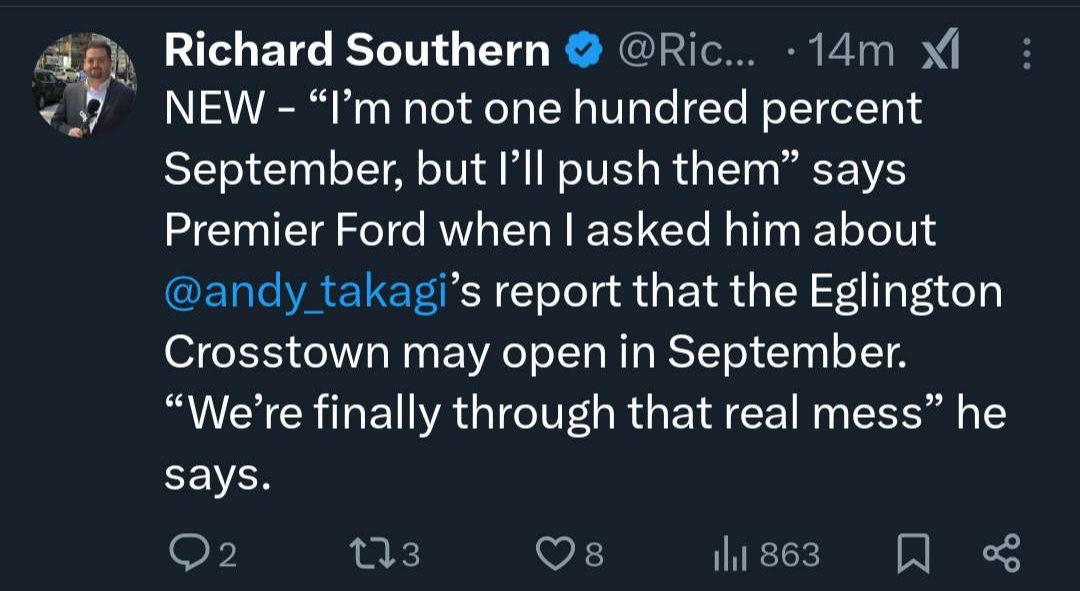Screen dimensions: 1080x591
Task: Open the tweet by clicking "Premier Ford" text
Action: (x=269, y=231)
